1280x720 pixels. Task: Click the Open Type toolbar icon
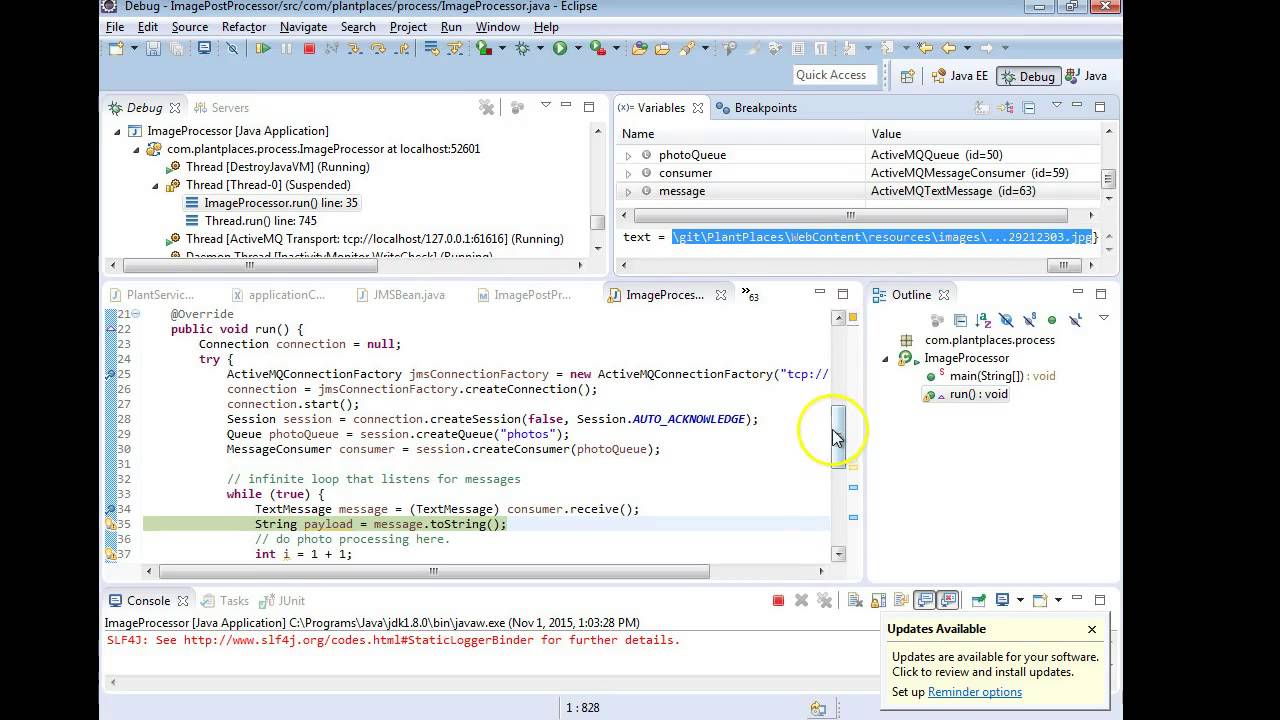638,48
